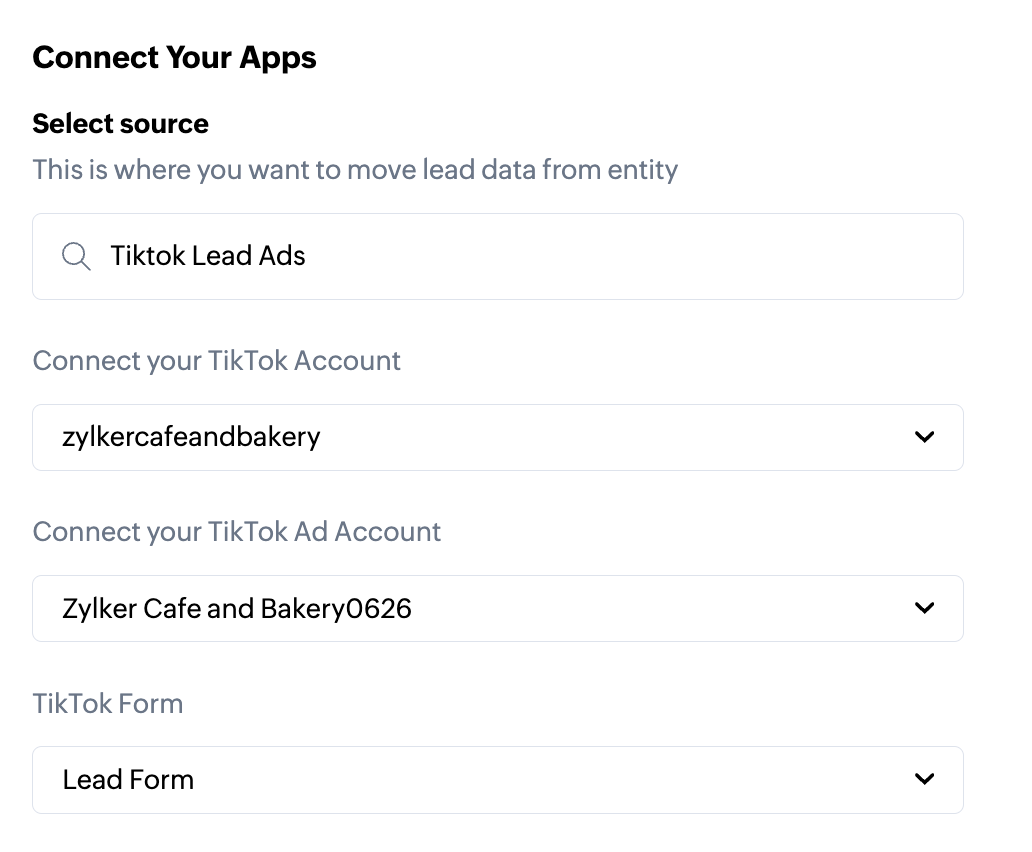
Task: Click empty middle area of the Lead Form dropdown
Action: [x=550, y=779]
